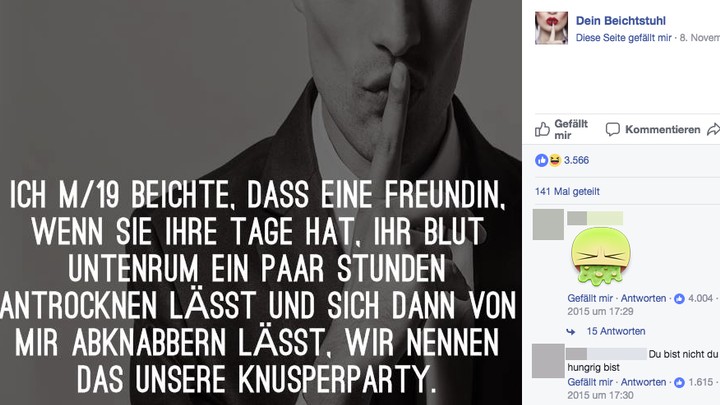Click the Kommentieren speech bubble icon
Screen dimensions: 720x405
[613, 129]
